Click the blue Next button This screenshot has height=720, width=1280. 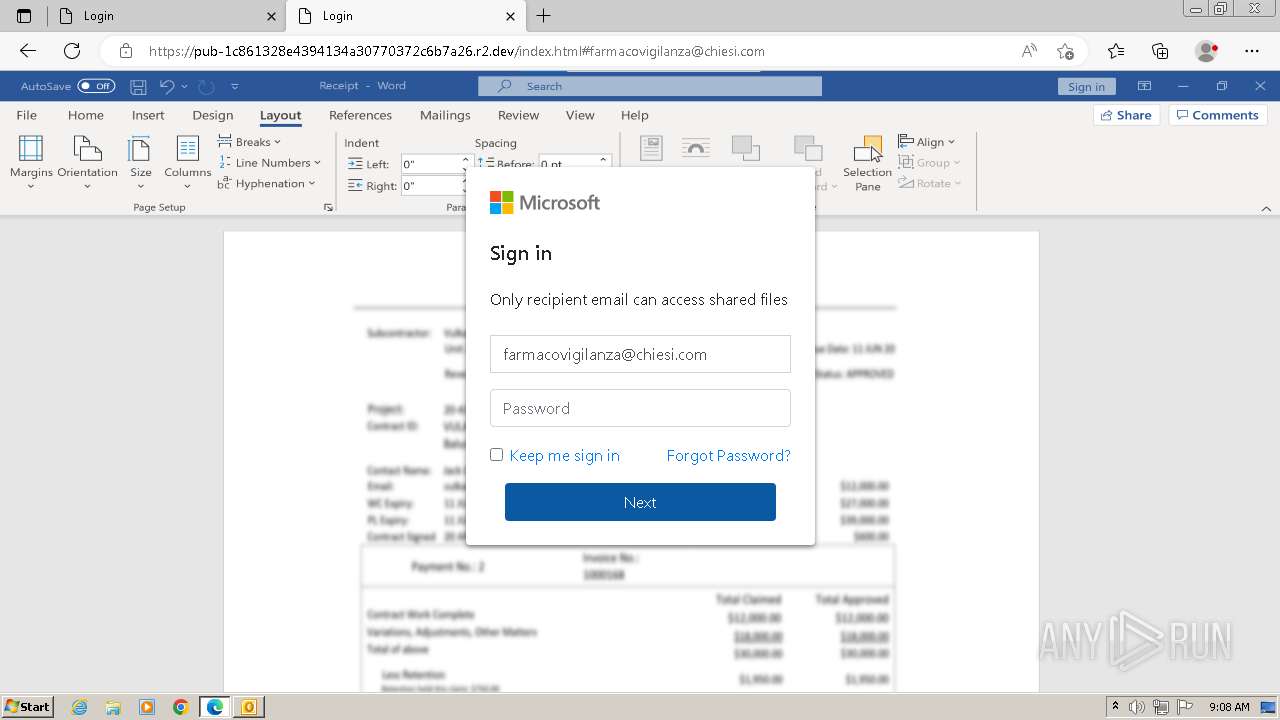click(640, 502)
